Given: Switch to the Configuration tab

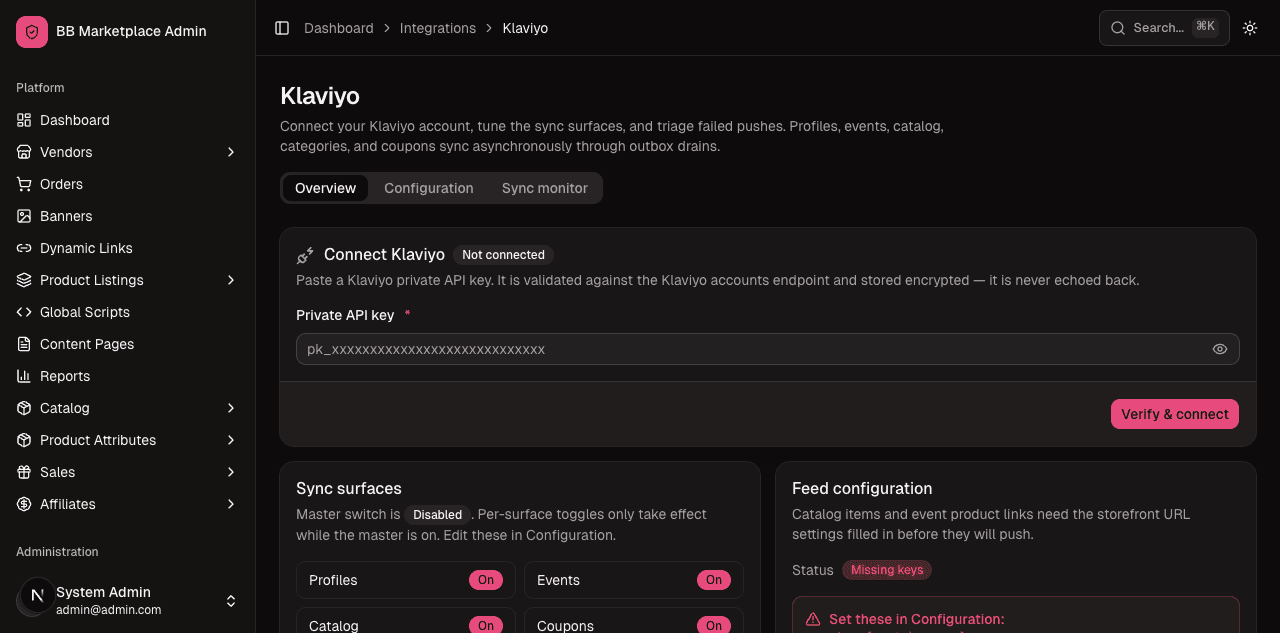Looking at the screenshot, I should coord(429,188).
